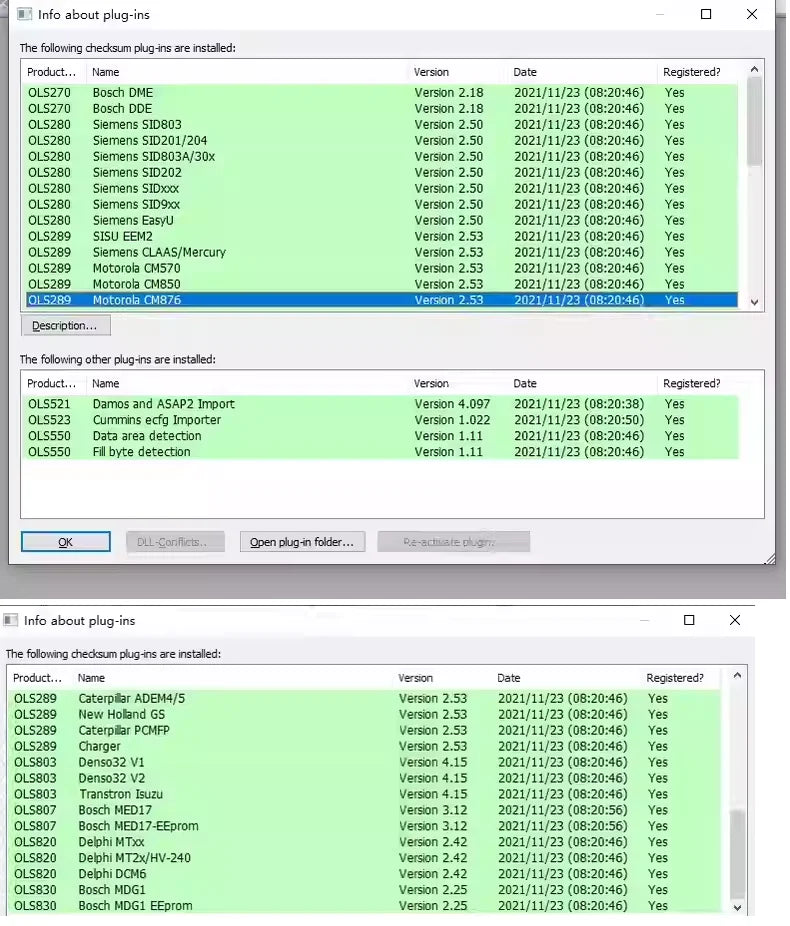Select the Bosch DME plug-in row
This screenshot has height=926, width=790.
coord(123,92)
